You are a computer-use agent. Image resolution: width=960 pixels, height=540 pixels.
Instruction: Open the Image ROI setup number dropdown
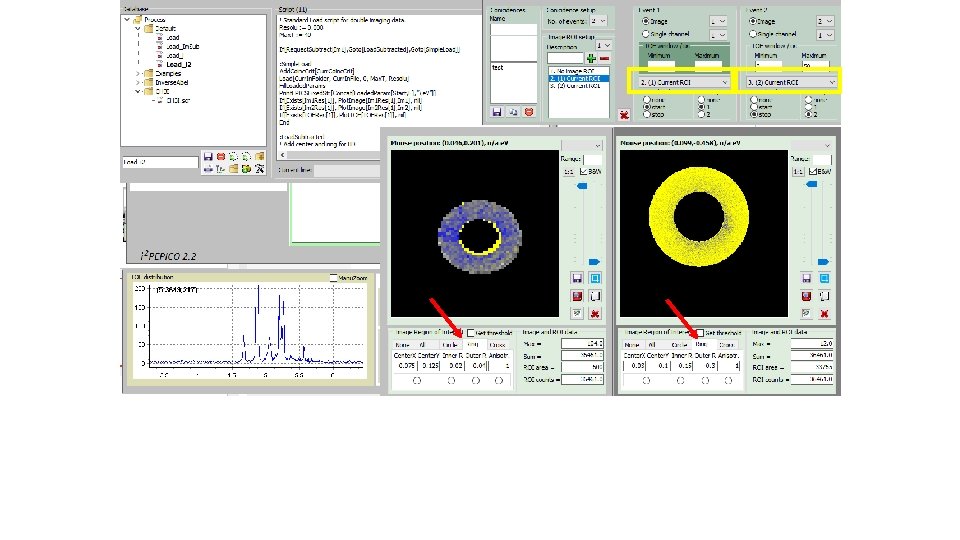point(604,46)
